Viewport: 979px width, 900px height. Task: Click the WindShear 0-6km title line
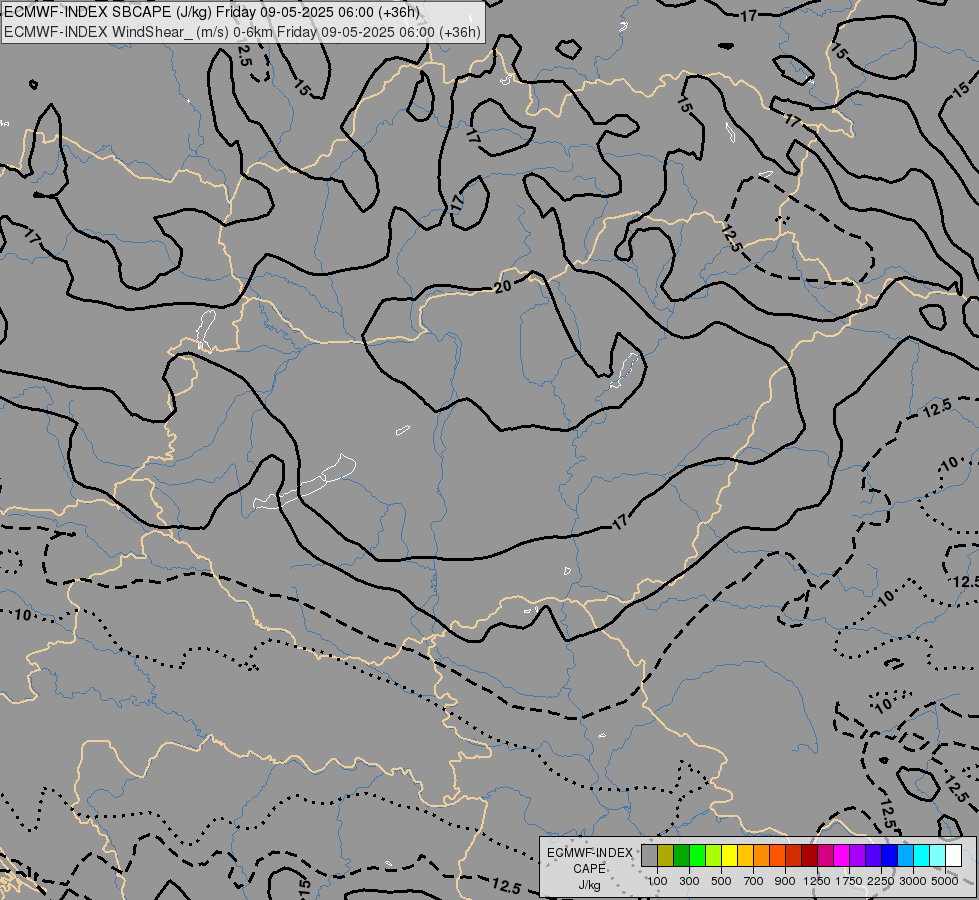click(x=242, y=32)
